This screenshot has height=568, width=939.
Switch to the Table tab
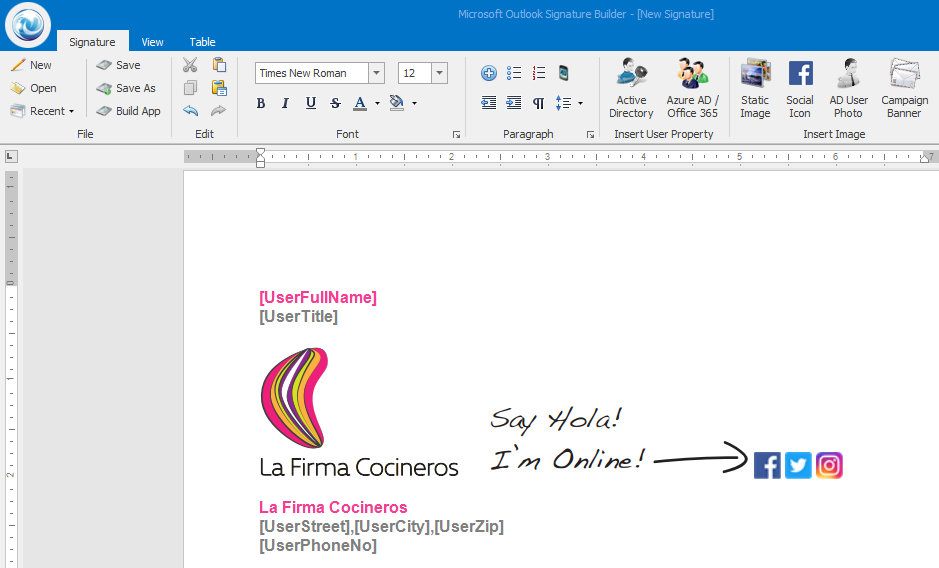(202, 42)
